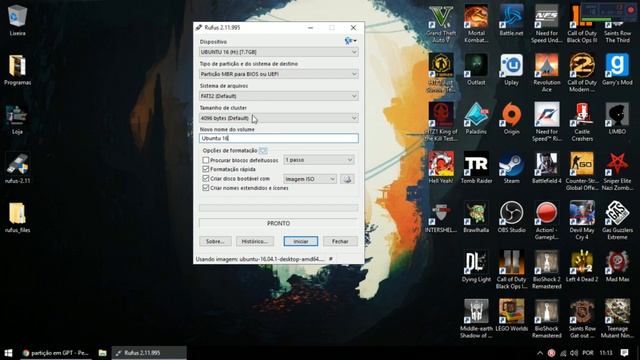Viewport: 640px width, 360px height.
Task: Toggle Criar nomes estendidos e ícones checkbox
Action: click(206, 188)
